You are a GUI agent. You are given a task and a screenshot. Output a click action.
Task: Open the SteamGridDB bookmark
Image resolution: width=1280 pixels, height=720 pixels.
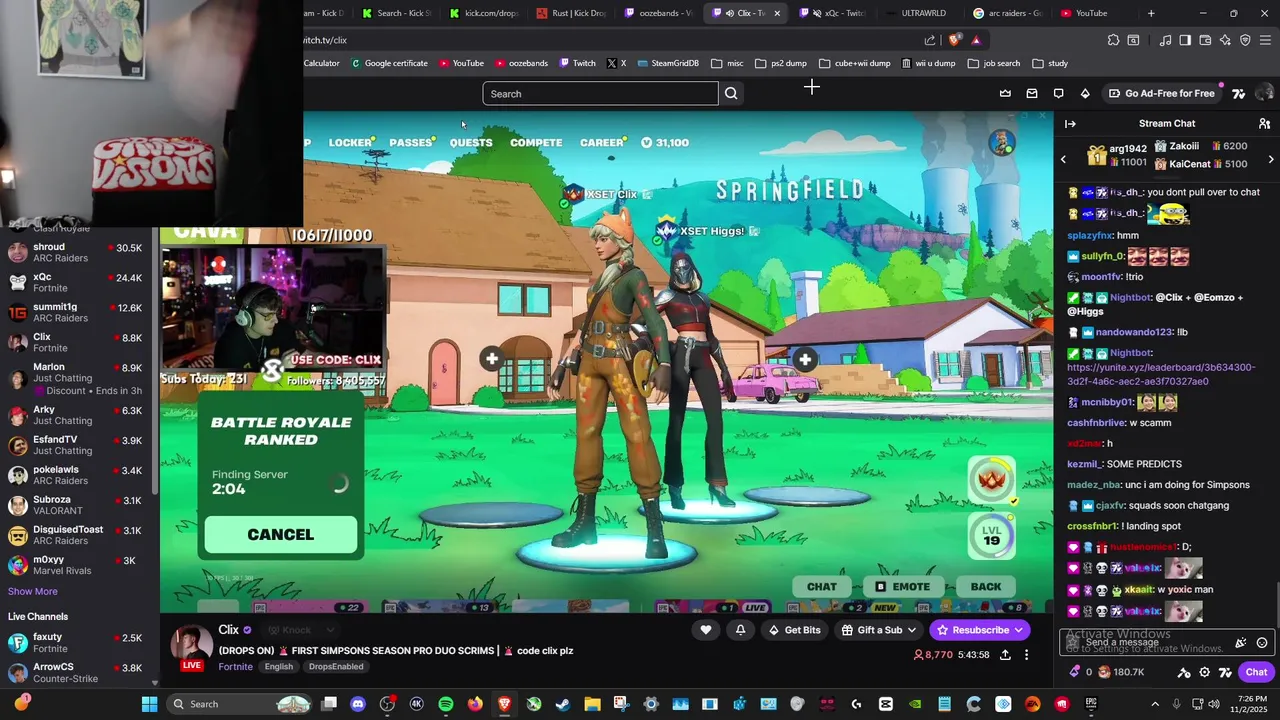pos(667,63)
